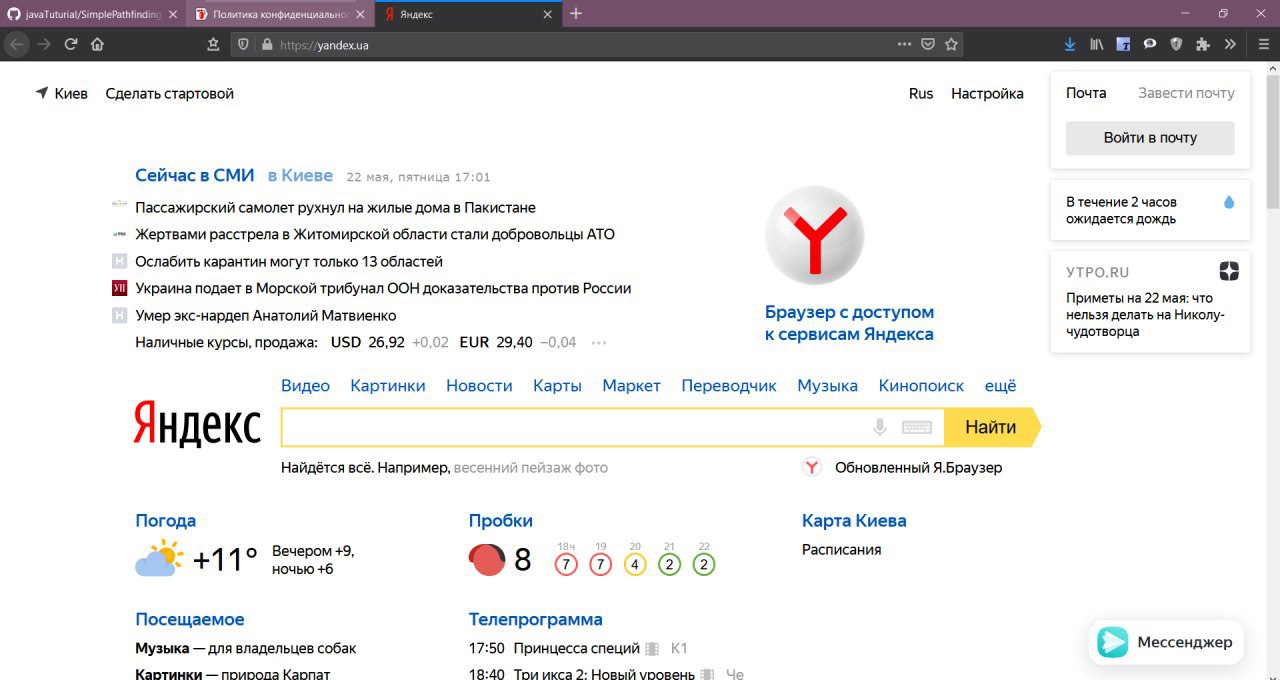Screen dimensions: 1280x680
Task: Open the УТРО.RU news card icon
Action: 1229,271
